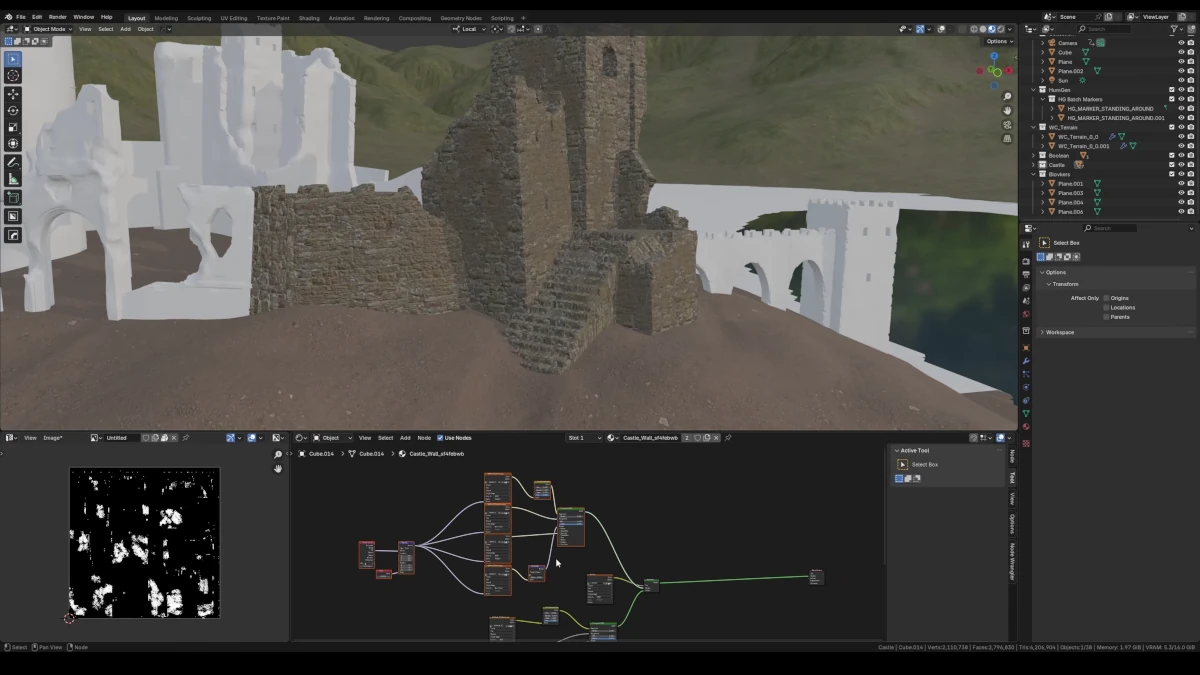Toggle the Use Nodes checkbox
Viewport: 1200px width, 675px height.
(x=440, y=438)
